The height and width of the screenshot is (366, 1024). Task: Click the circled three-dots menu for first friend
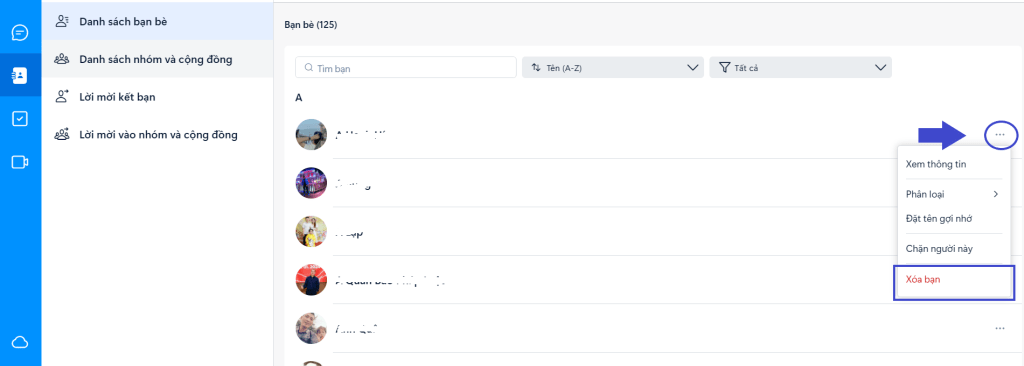pos(1000,135)
